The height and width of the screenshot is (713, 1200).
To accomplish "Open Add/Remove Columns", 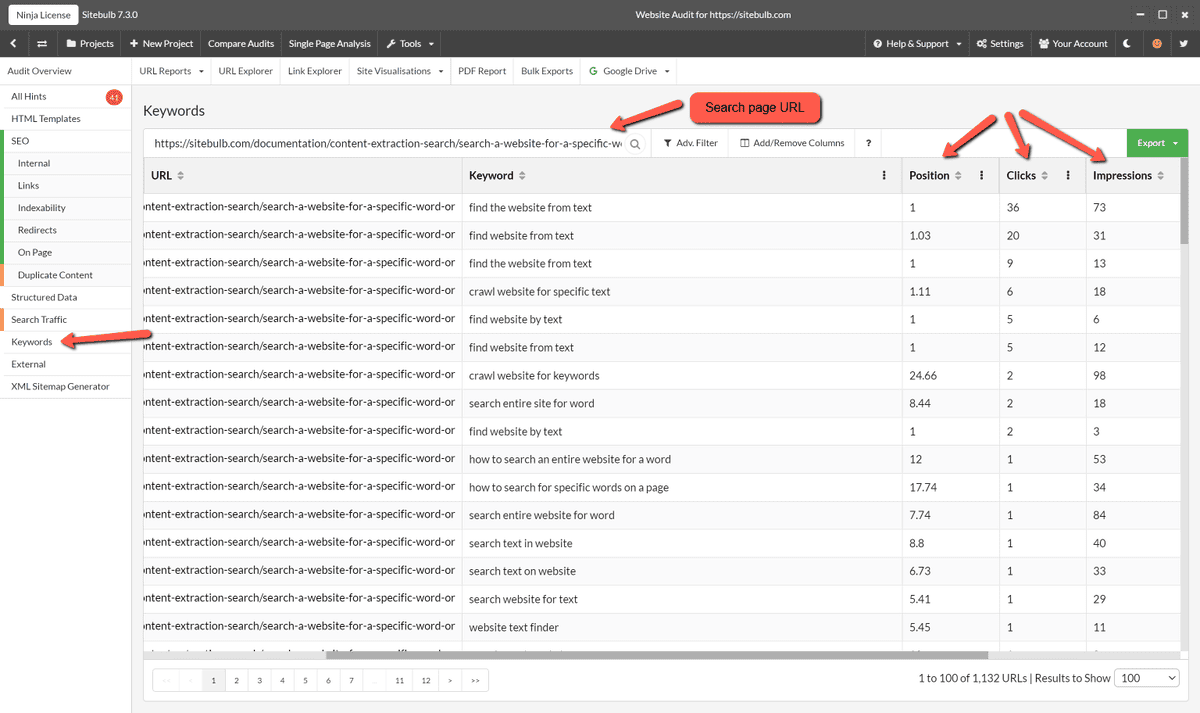I will tap(792, 143).
